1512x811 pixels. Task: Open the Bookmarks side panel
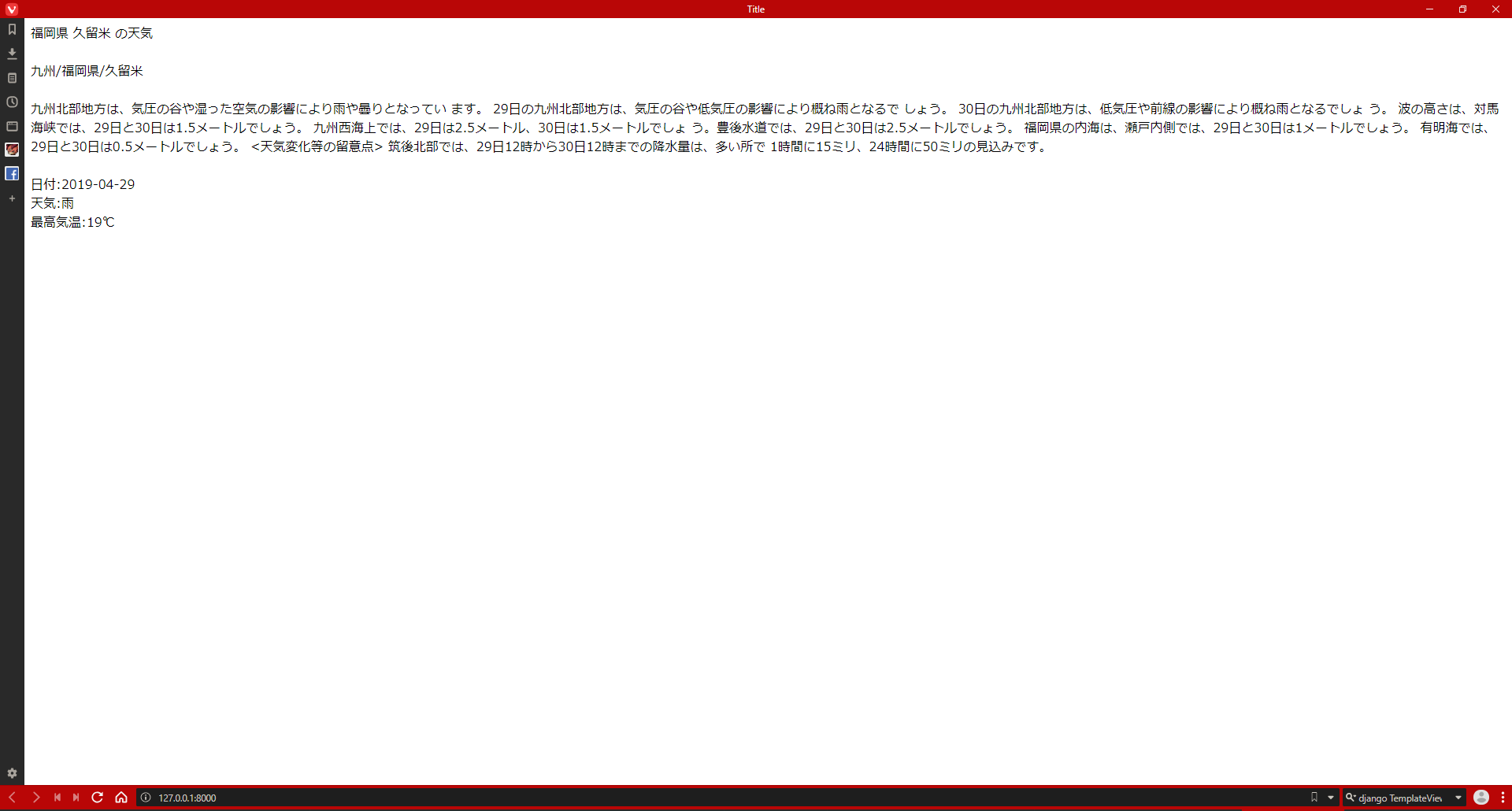12,29
